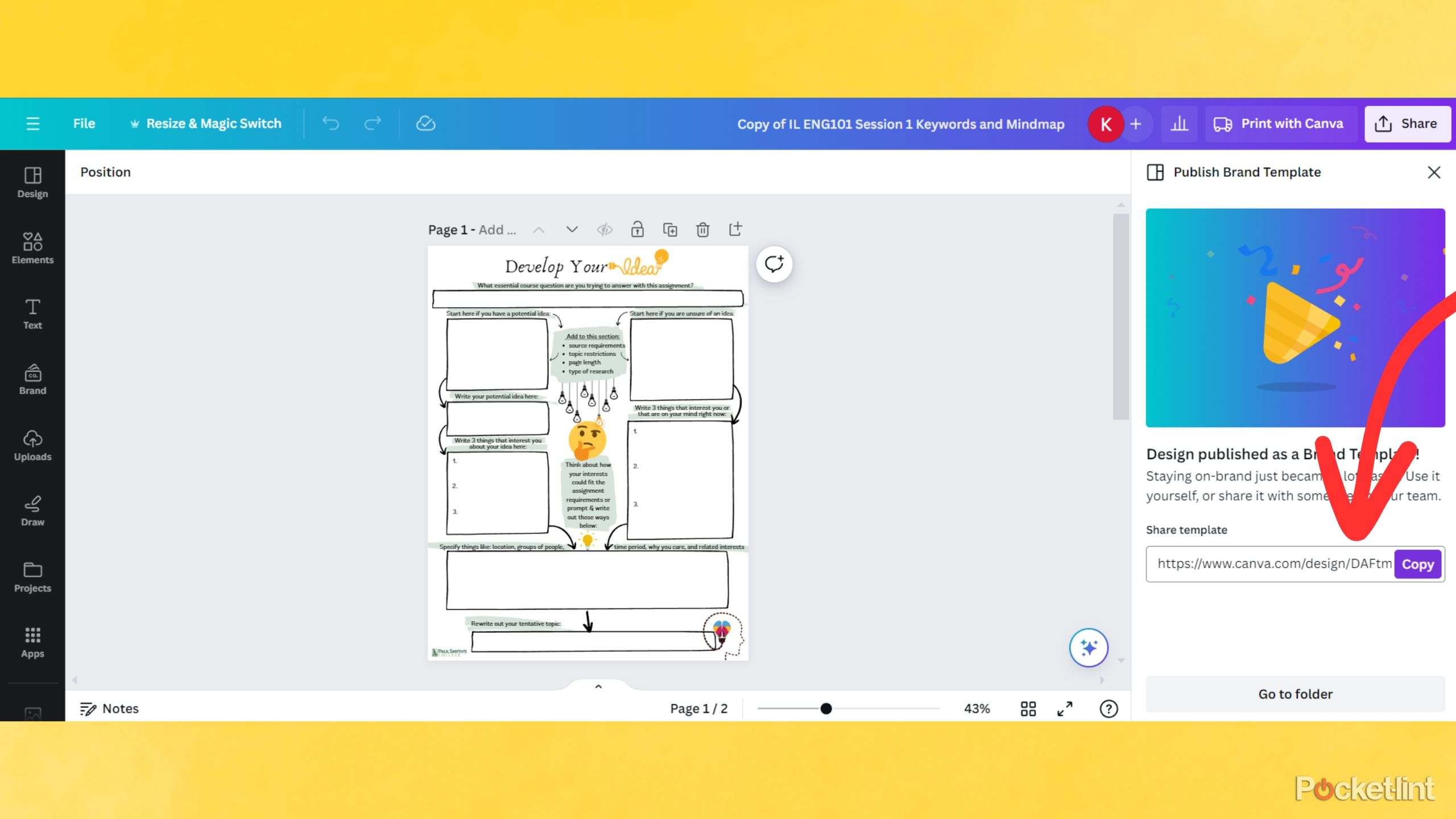The width and height of the screenshot is (1456, 819).
Task: Open the analytics bar chart icon
Action: pos(1179,124)
